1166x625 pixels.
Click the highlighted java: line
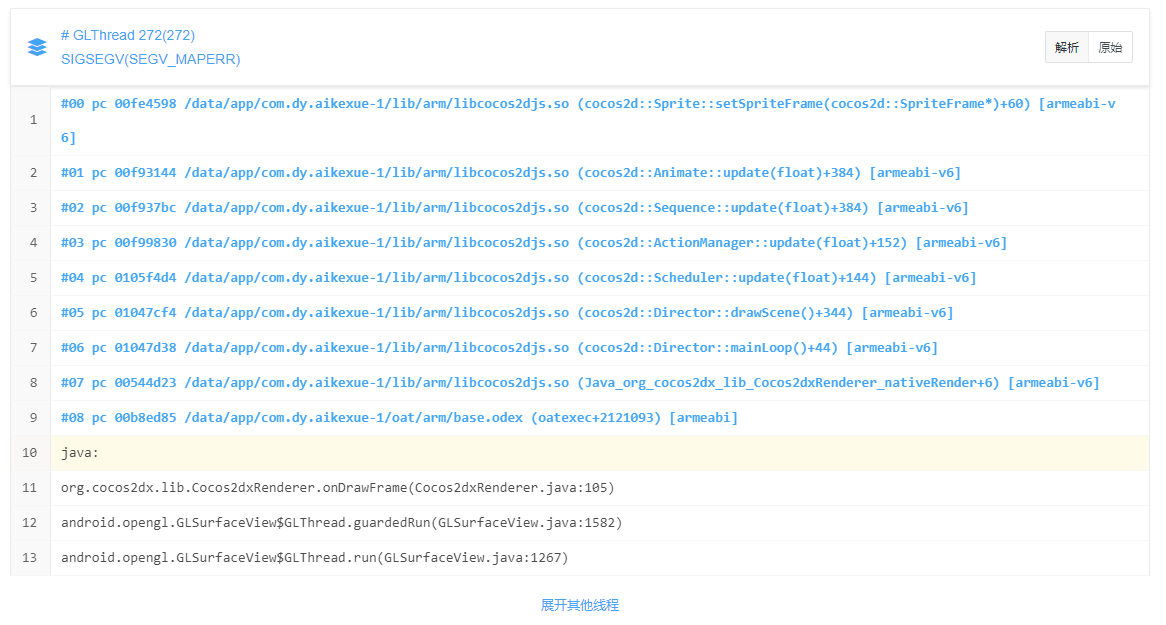click(80, 453)
